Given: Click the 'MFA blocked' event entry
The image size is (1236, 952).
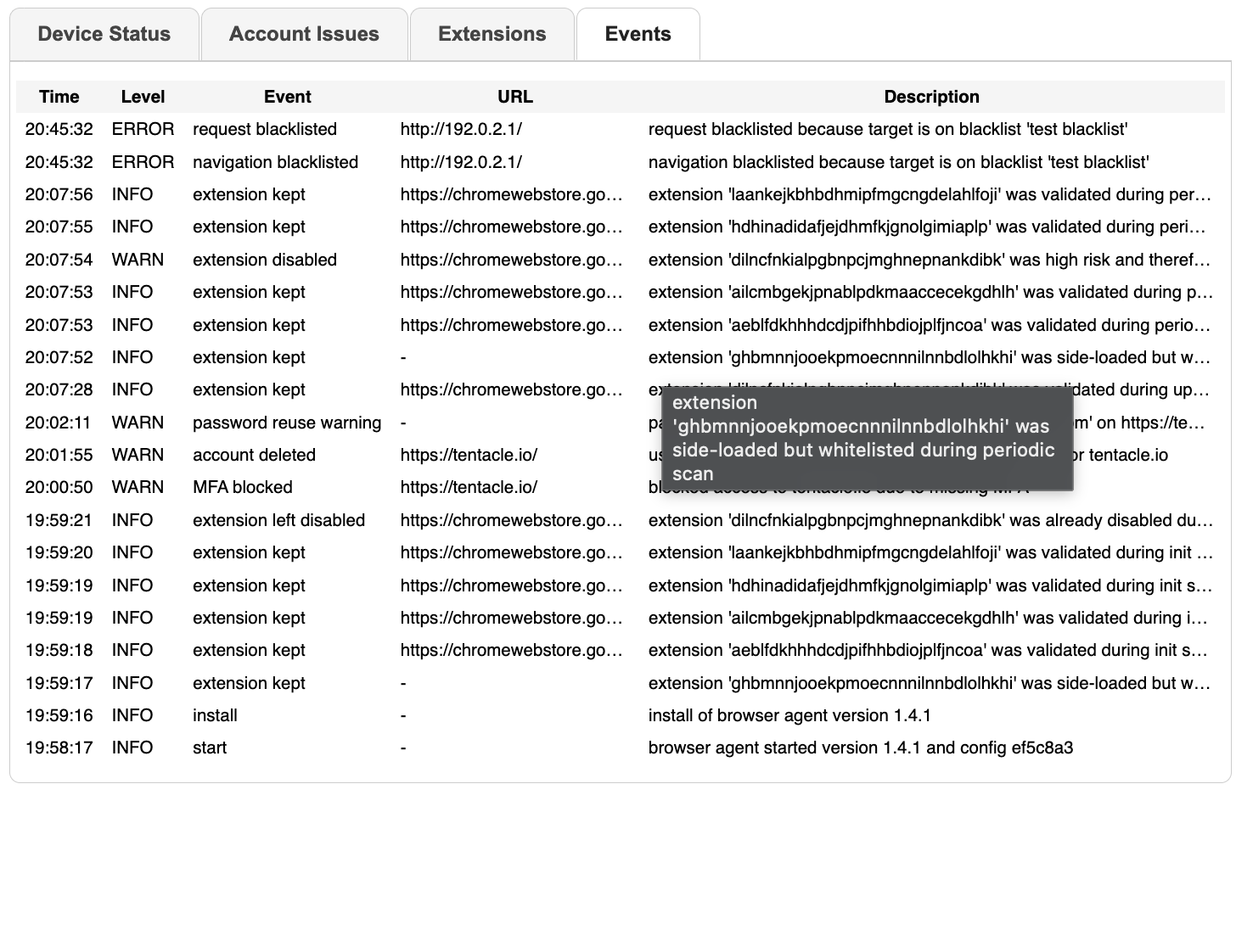Looking at the screenshot, I should pos(241,487).
